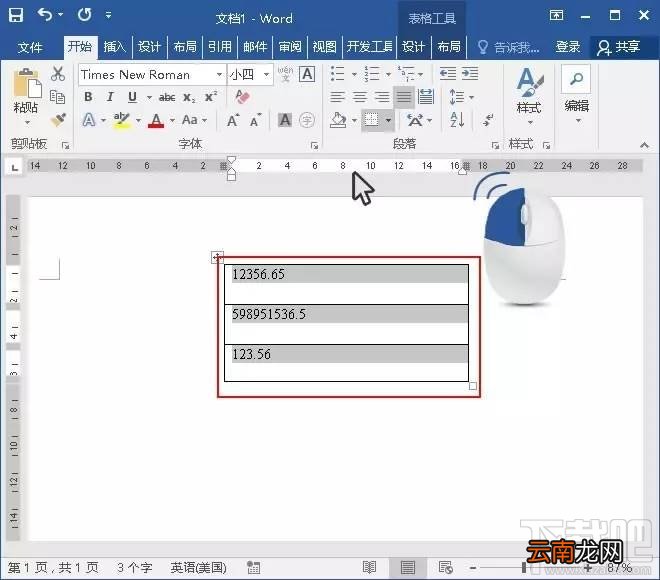Show or hide paragraph marks
This screenshot has width=660, height=580.
[x=488, y=120]
